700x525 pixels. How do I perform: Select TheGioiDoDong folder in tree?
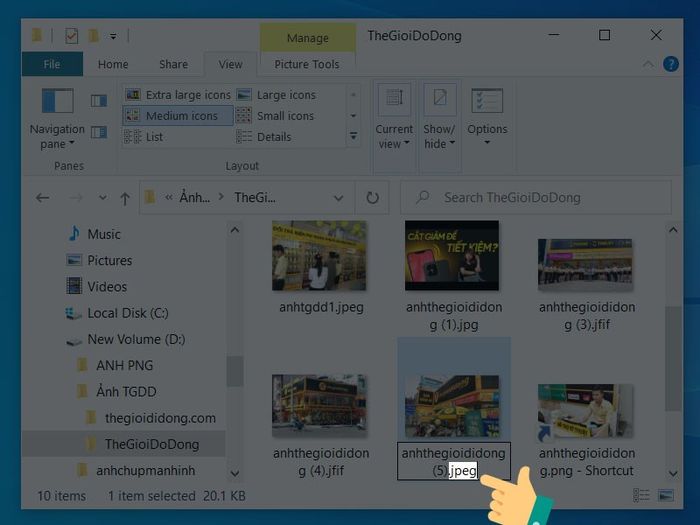click(x=124, y=444)
